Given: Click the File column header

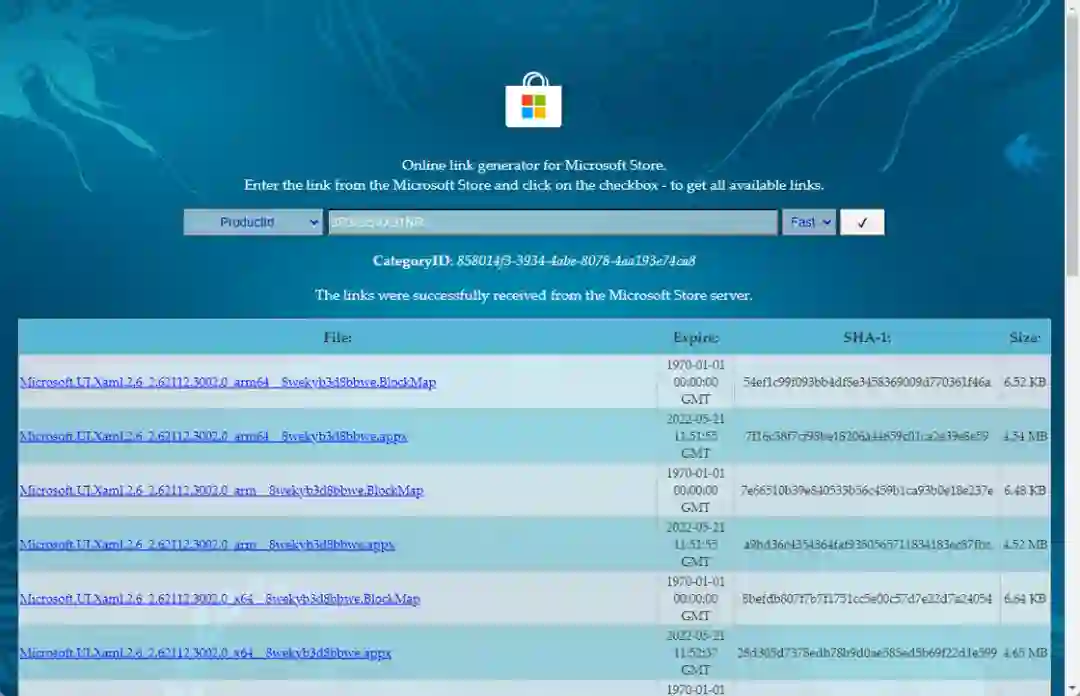Looking at the screenshot, I should (x=338, y=338).
